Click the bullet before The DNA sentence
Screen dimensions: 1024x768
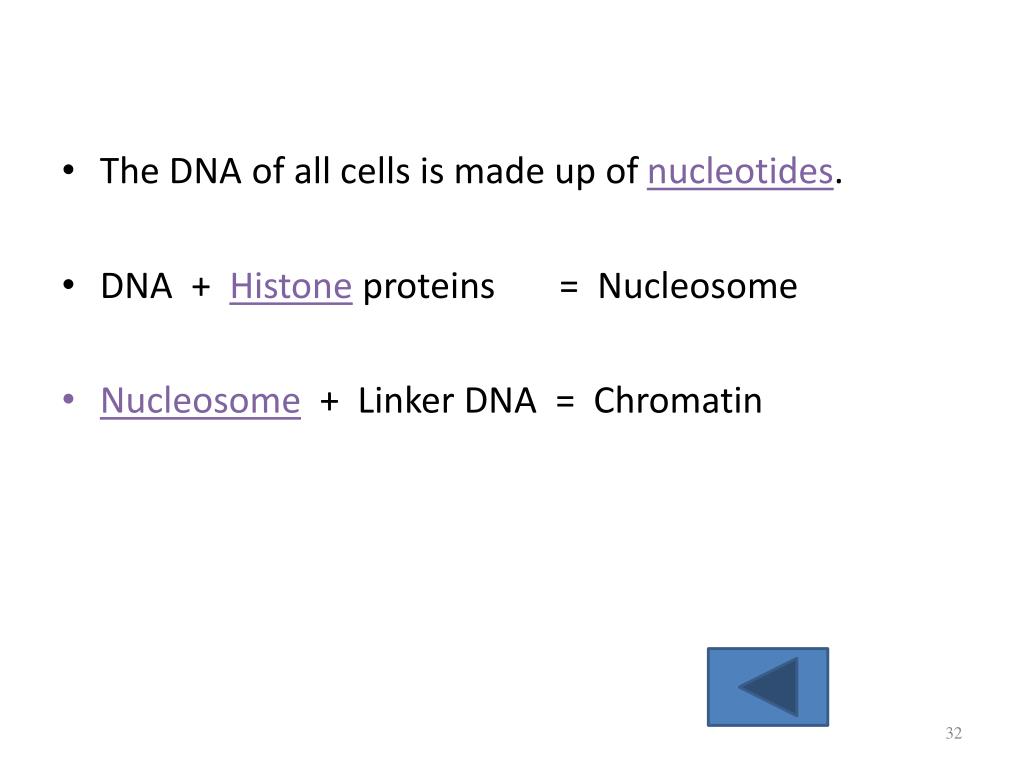[69, 170]
